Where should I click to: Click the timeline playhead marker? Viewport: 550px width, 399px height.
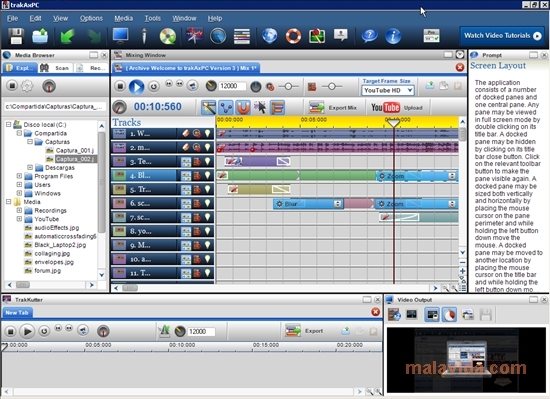click(394, 122)
